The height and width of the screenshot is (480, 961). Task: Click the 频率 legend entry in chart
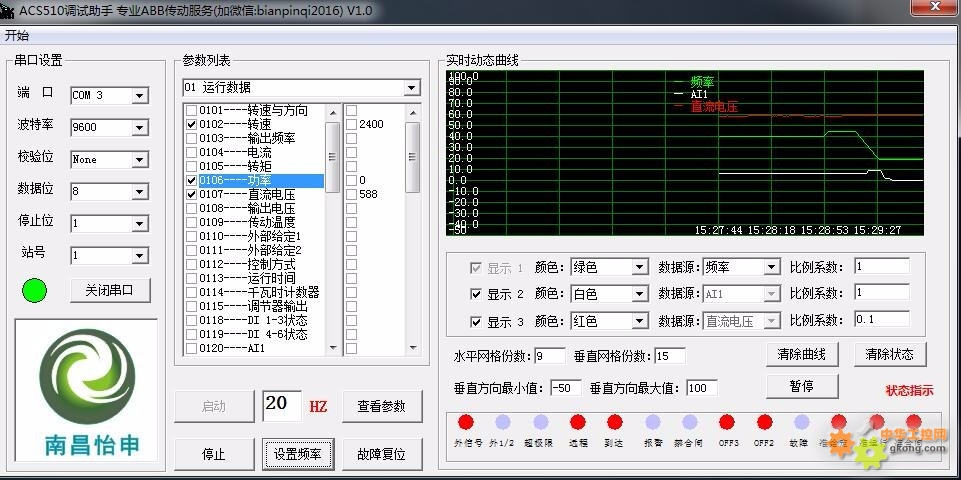pos(702,81)
